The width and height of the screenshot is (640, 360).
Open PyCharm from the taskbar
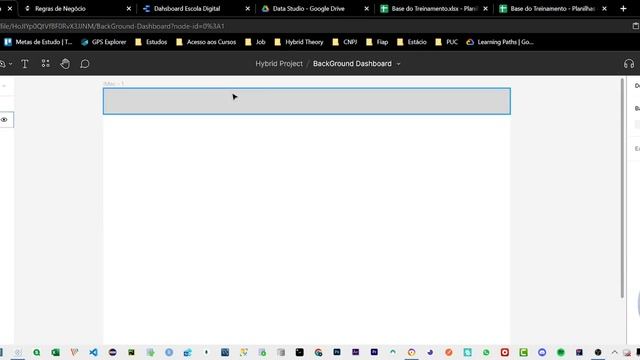coord(131,352)
